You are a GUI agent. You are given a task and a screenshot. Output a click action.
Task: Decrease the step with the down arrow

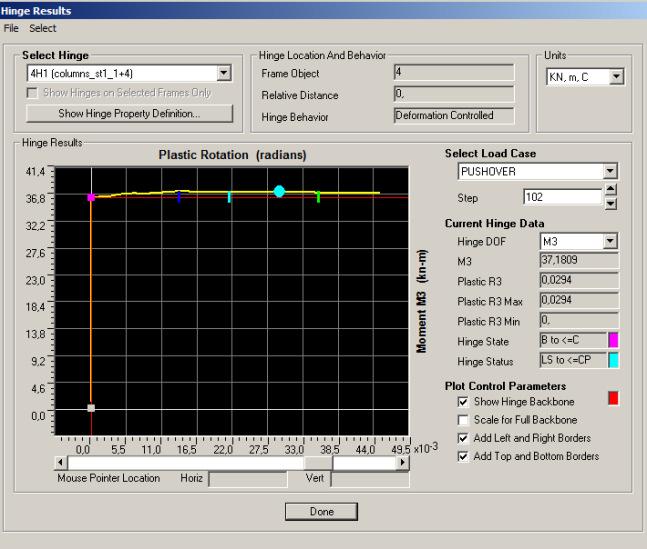coord(611,204)
